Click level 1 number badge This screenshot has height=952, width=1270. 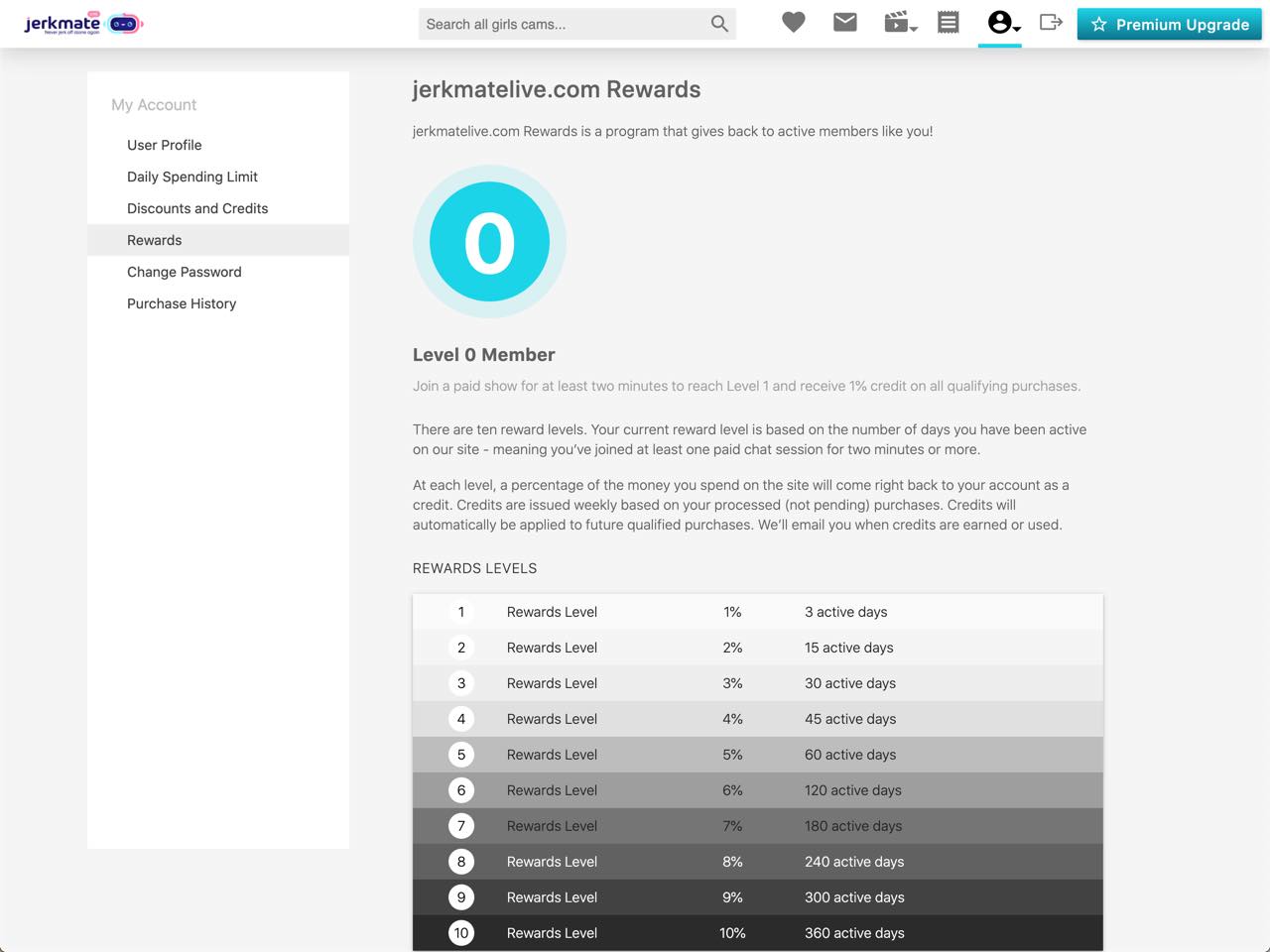pyautogui.click(x=461, y=612)
